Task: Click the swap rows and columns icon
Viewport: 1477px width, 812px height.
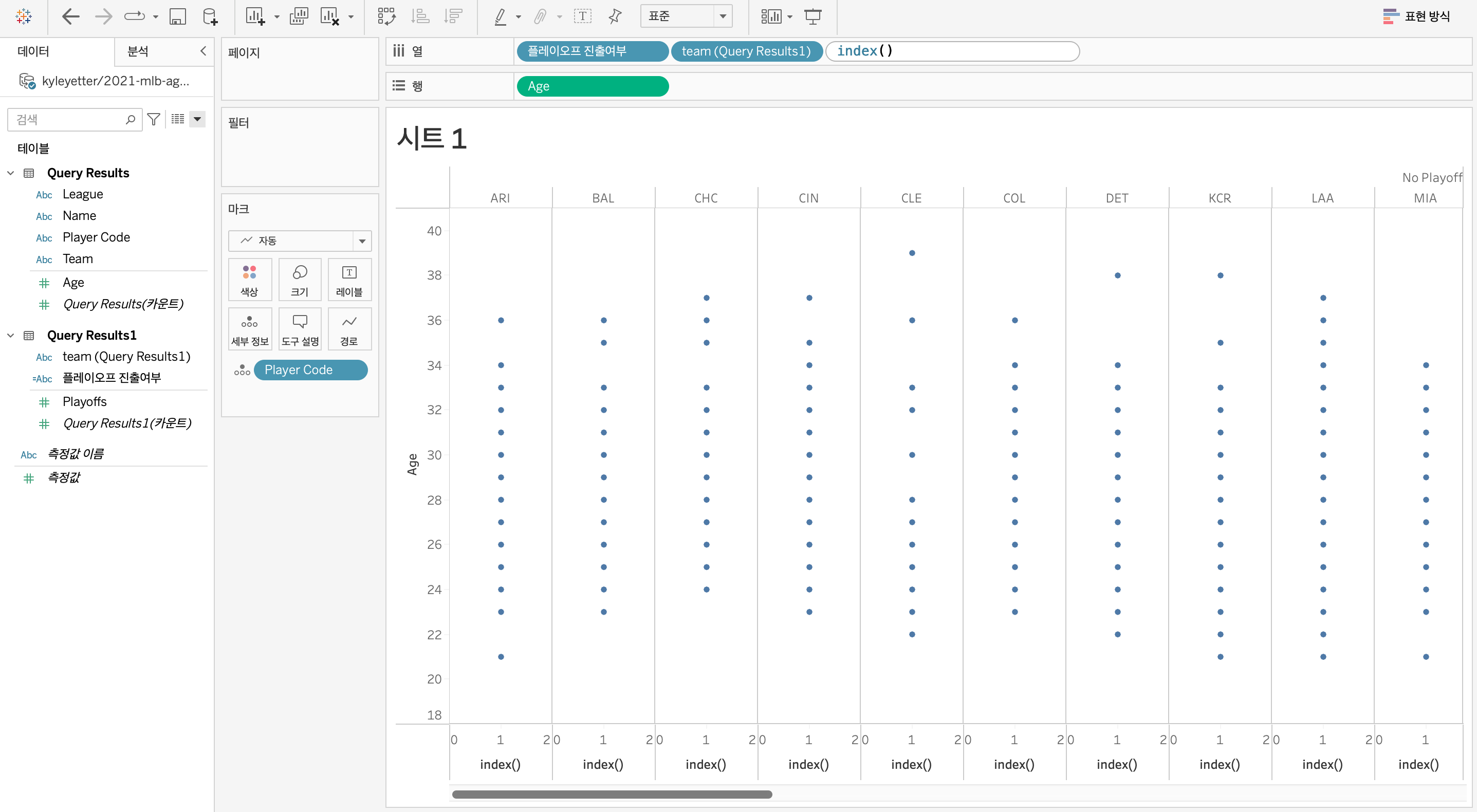Action: [x=386, y=16]
